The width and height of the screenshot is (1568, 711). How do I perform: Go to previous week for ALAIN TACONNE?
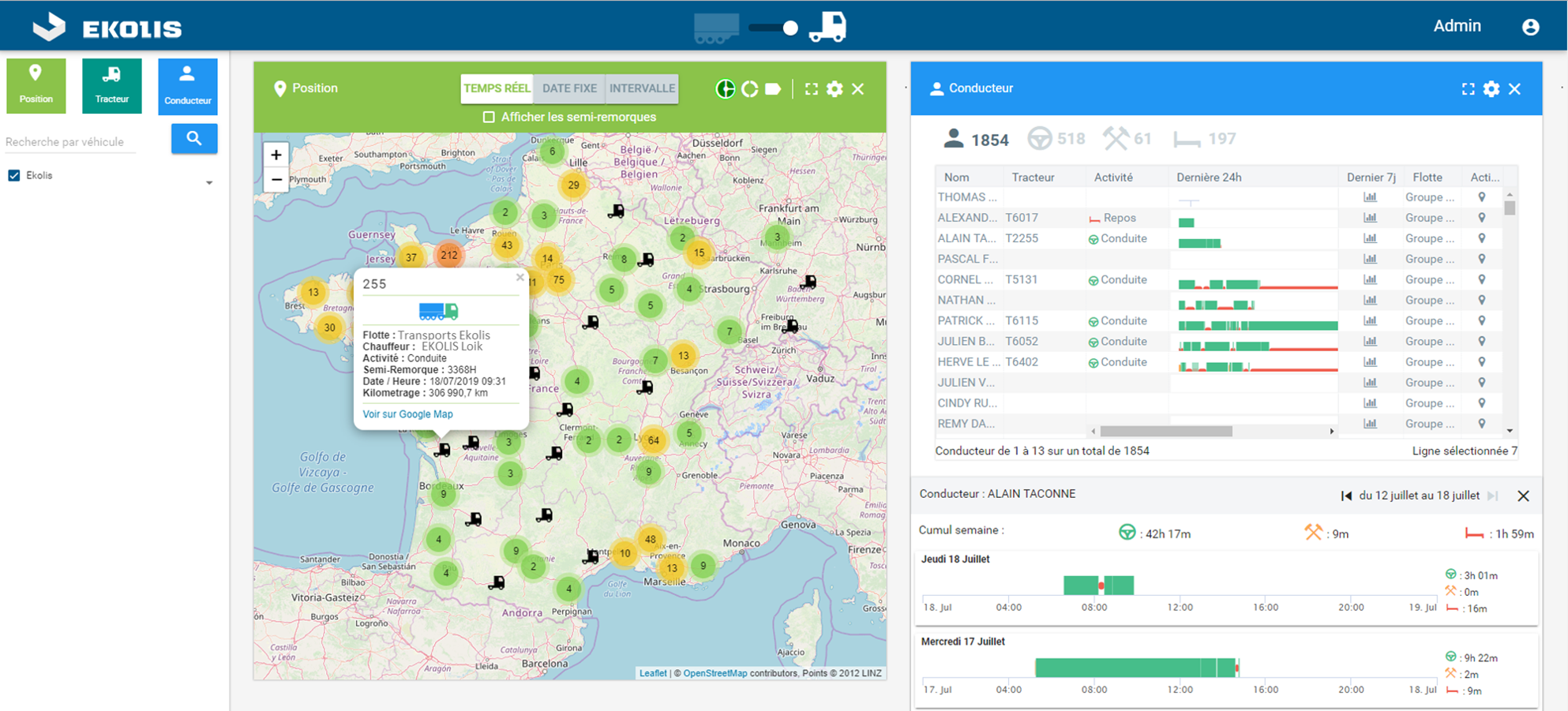(1346, 496)
